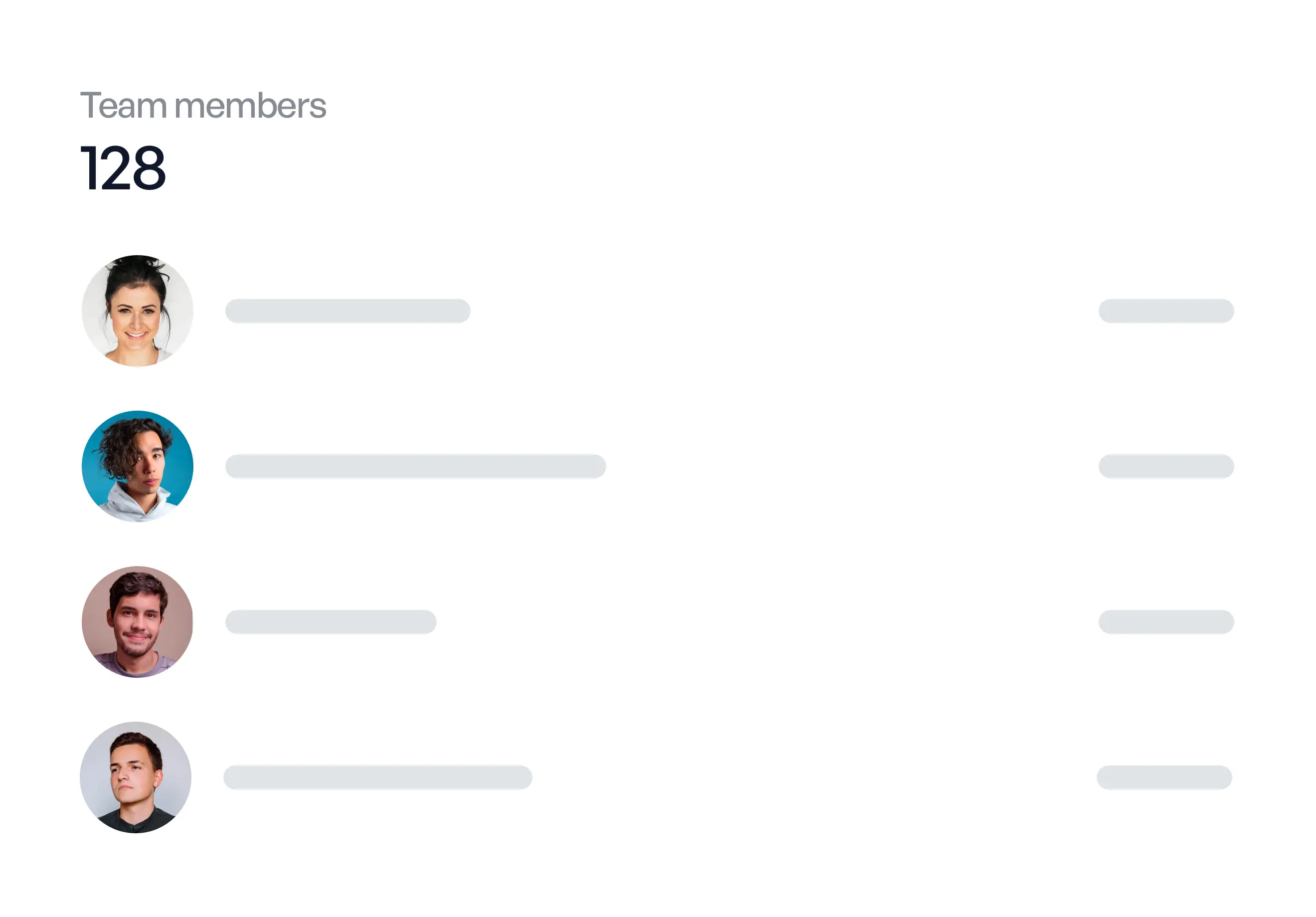Screen dimensions: 1316x917
Task: Click the avatar of the man in dark shirt
Action: click(136, 777)
